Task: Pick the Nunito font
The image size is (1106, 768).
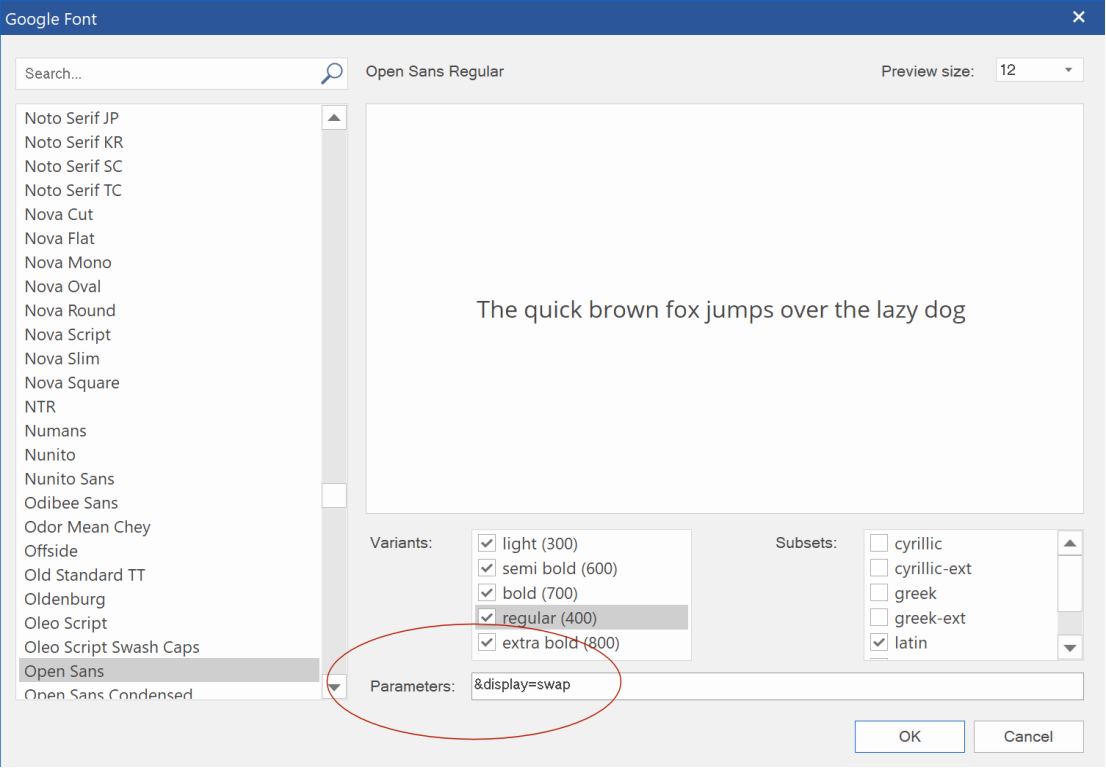Action: pos(169,454)
